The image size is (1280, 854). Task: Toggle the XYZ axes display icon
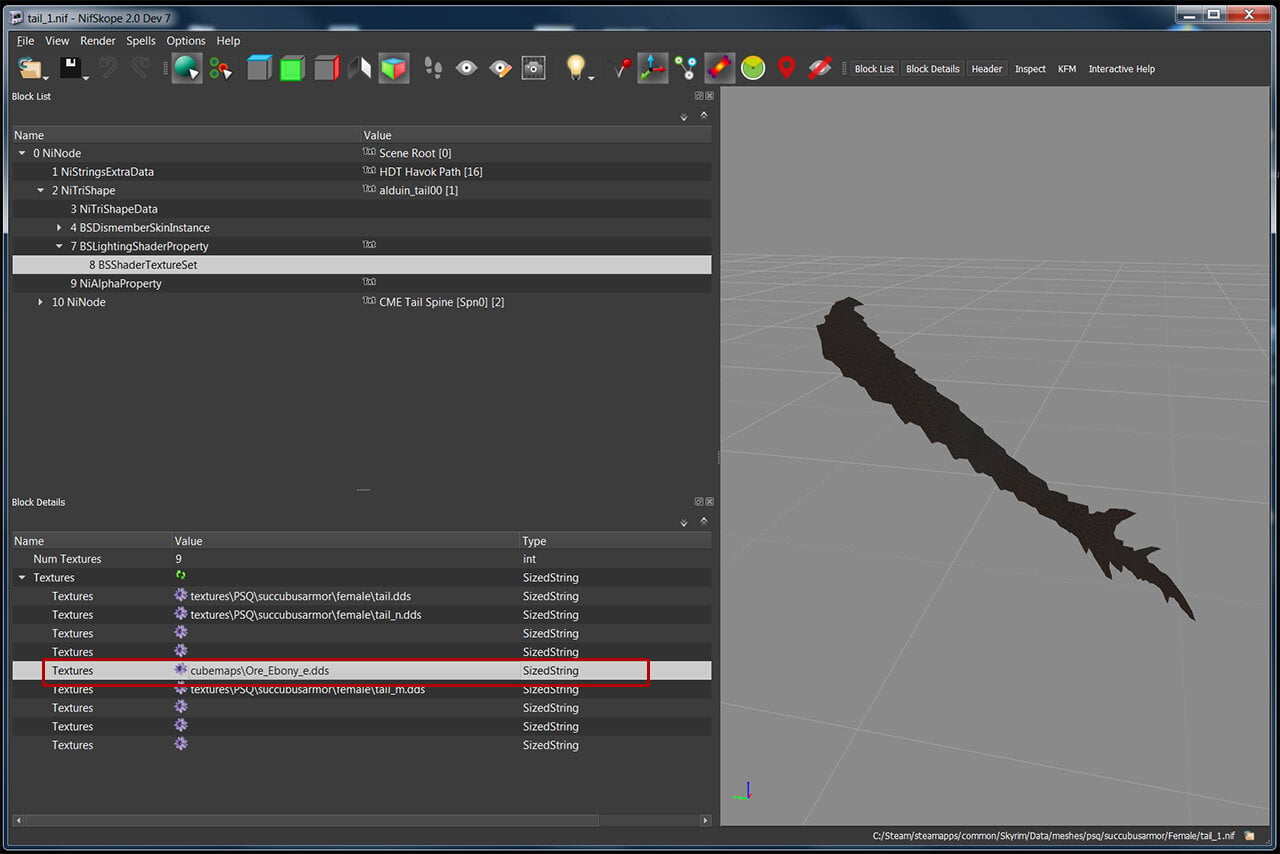(x=653, y=68)
